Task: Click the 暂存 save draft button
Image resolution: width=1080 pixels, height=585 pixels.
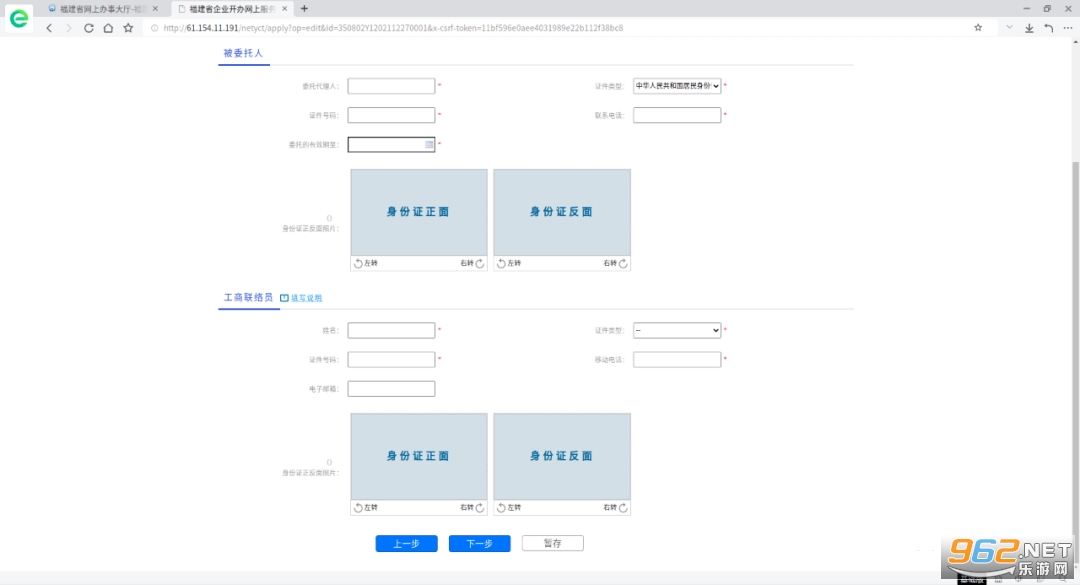Action: click(552, 544)
